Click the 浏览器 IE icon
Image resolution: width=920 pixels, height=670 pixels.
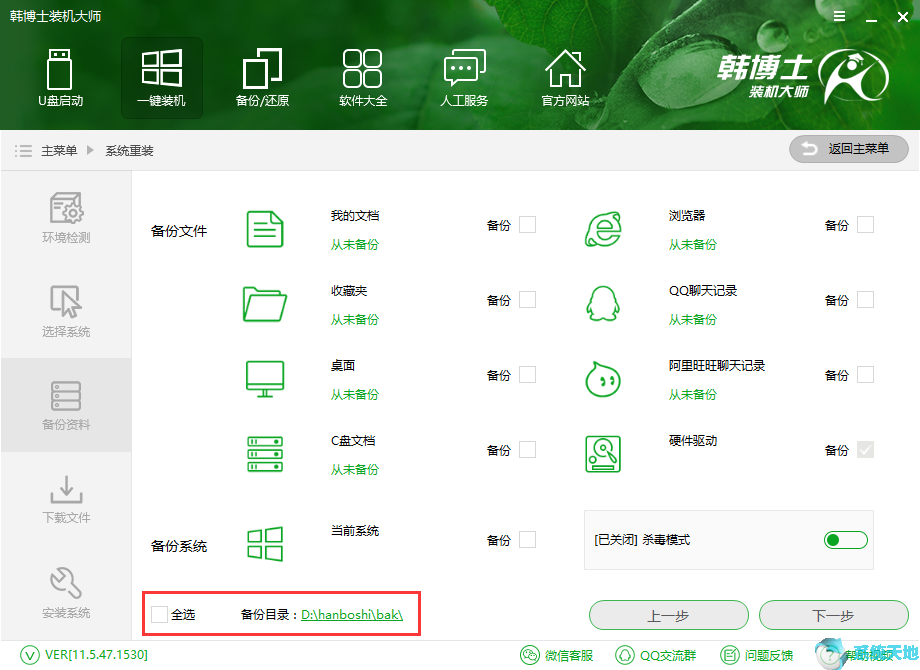click(x=603, y=229)
